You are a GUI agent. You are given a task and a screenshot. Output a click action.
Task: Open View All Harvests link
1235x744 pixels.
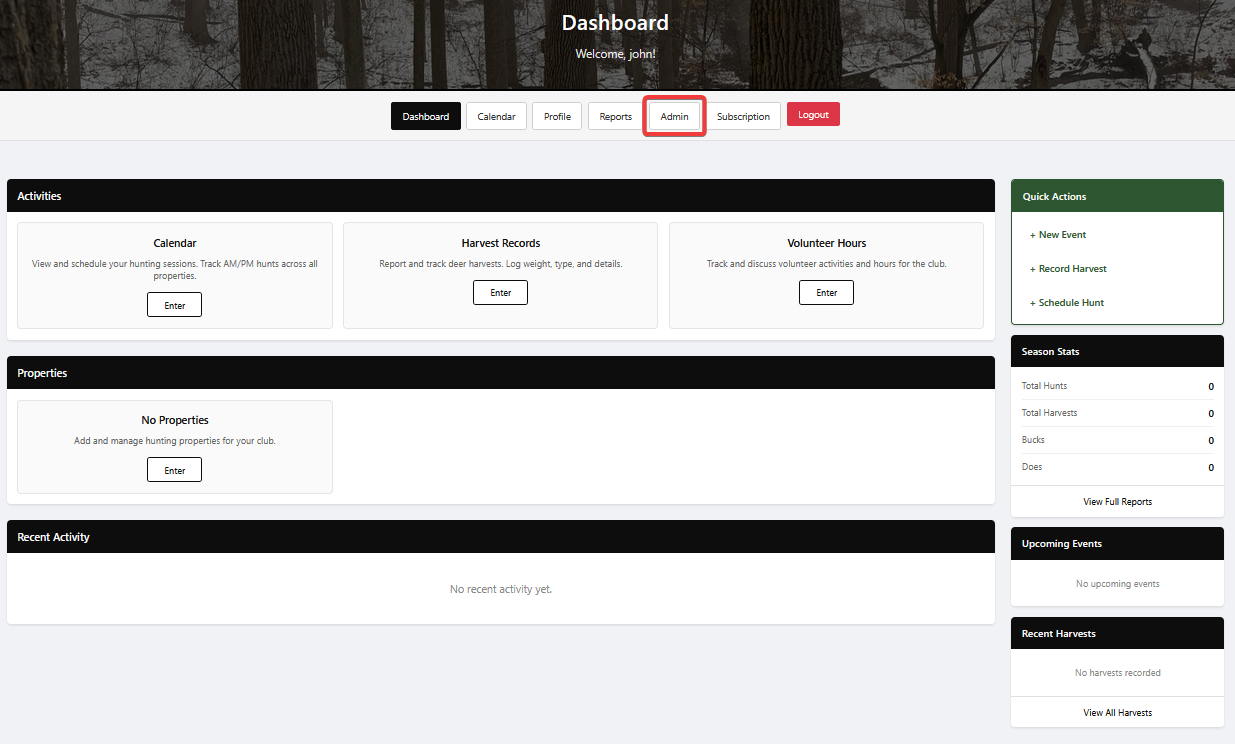[1117, 712]
